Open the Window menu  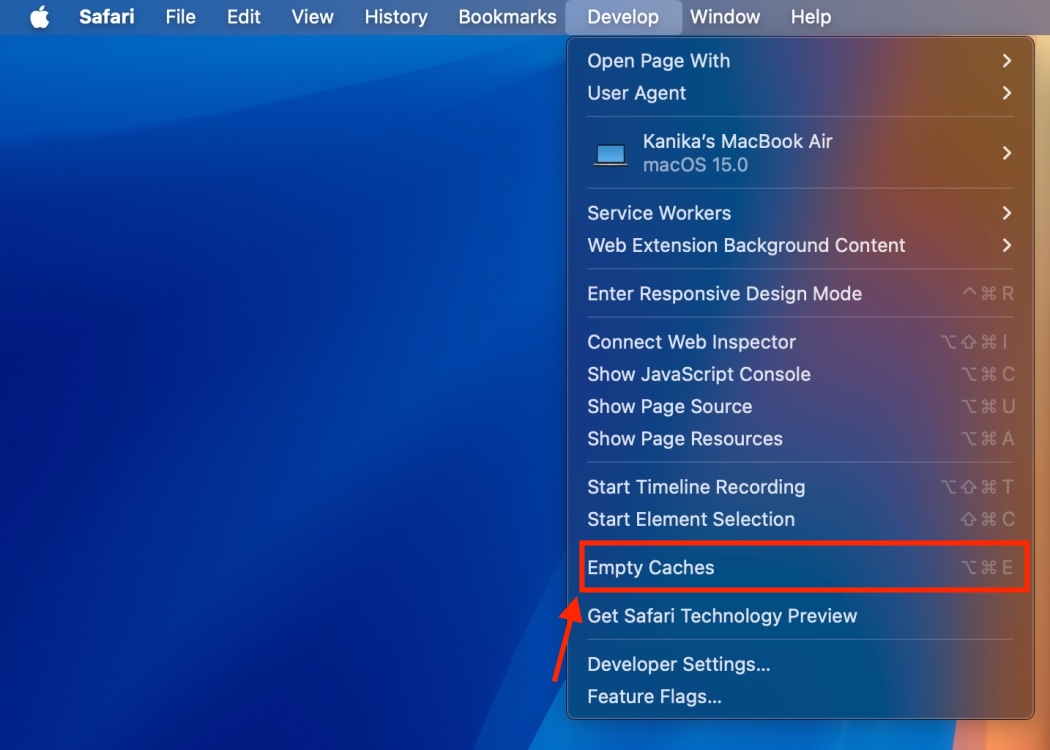click(x=725, y=17)
